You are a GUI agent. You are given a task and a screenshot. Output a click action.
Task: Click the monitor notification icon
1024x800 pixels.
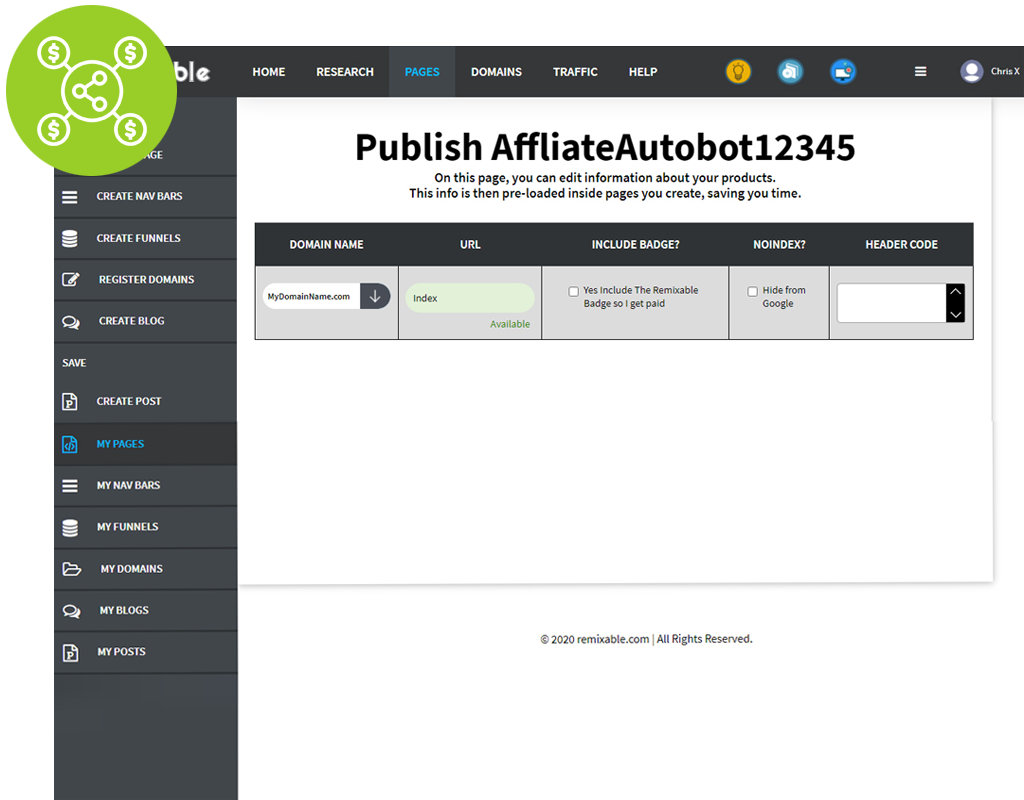click(842, 71)
